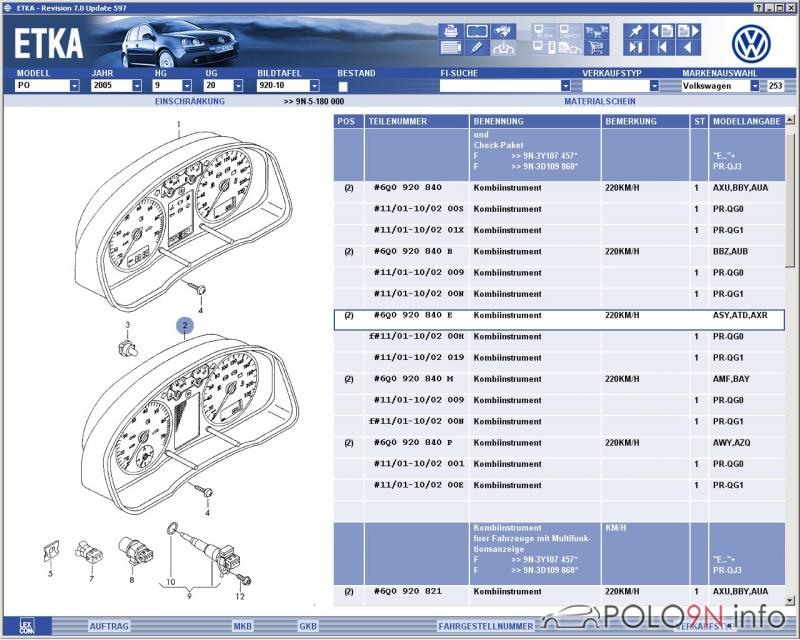Viewport: 800px width, 640px height.
Task: Click the Depot terminal icon
Action: [570, 31]
